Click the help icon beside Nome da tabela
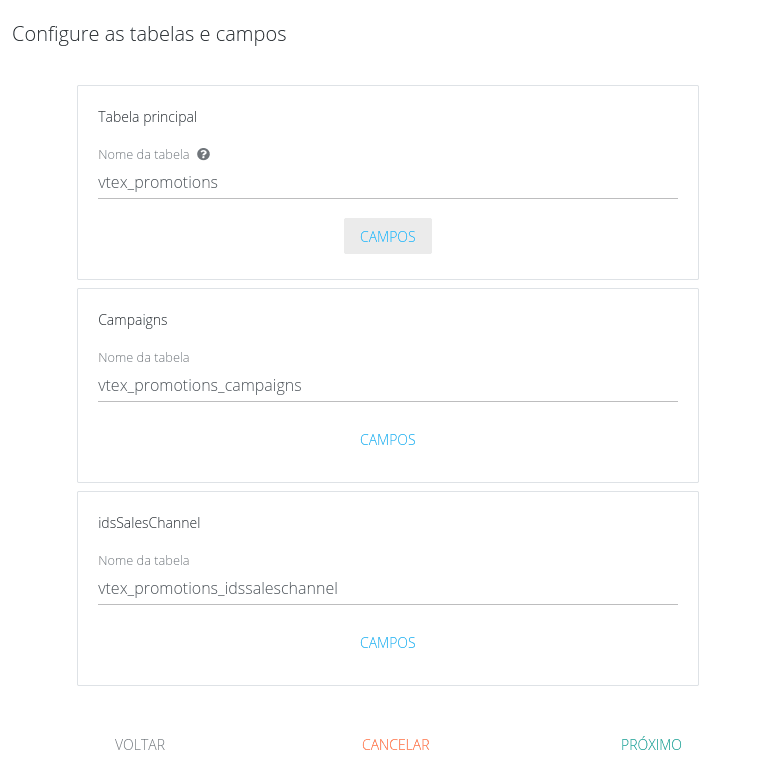This screenshot has height=762, width=780. 203,154
